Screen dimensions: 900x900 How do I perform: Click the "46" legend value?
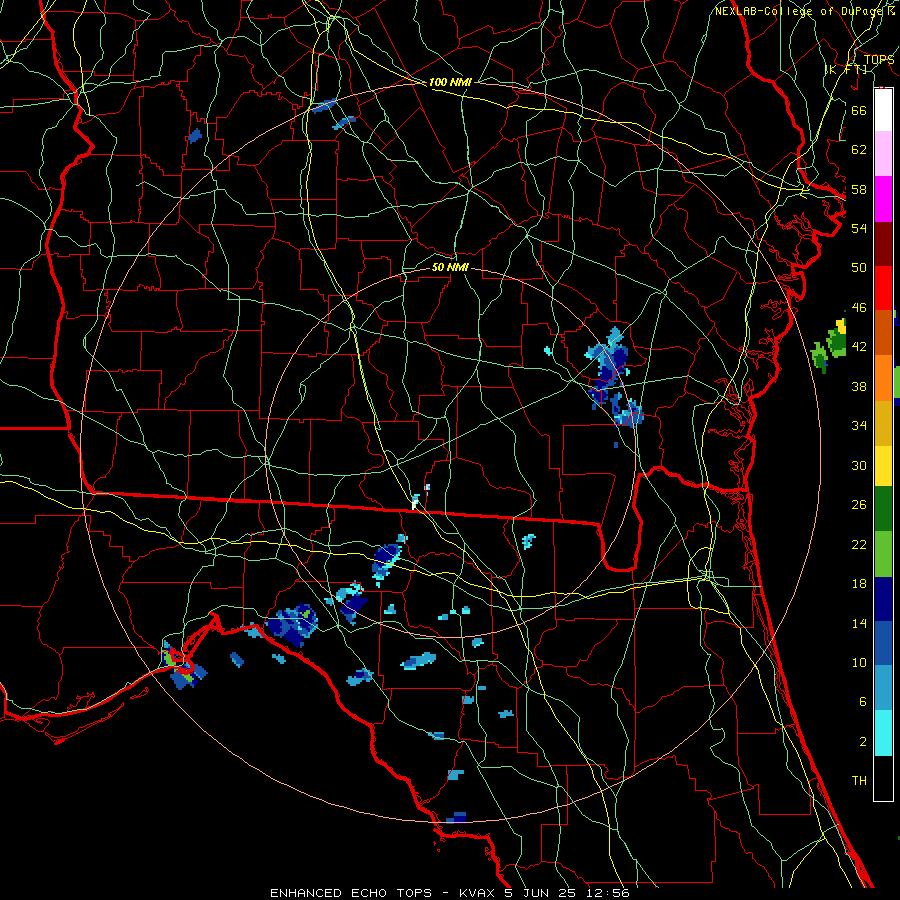point(859,308)
